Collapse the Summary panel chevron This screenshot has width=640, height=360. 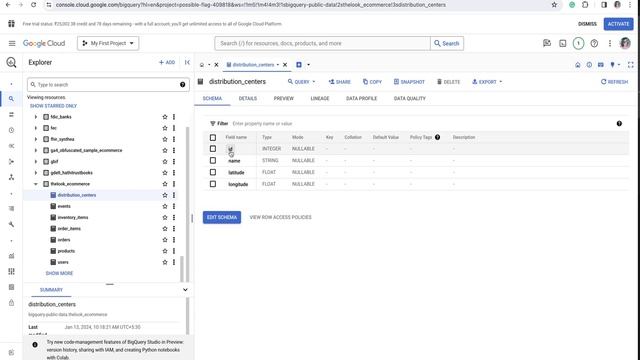(x=185, y=290)
